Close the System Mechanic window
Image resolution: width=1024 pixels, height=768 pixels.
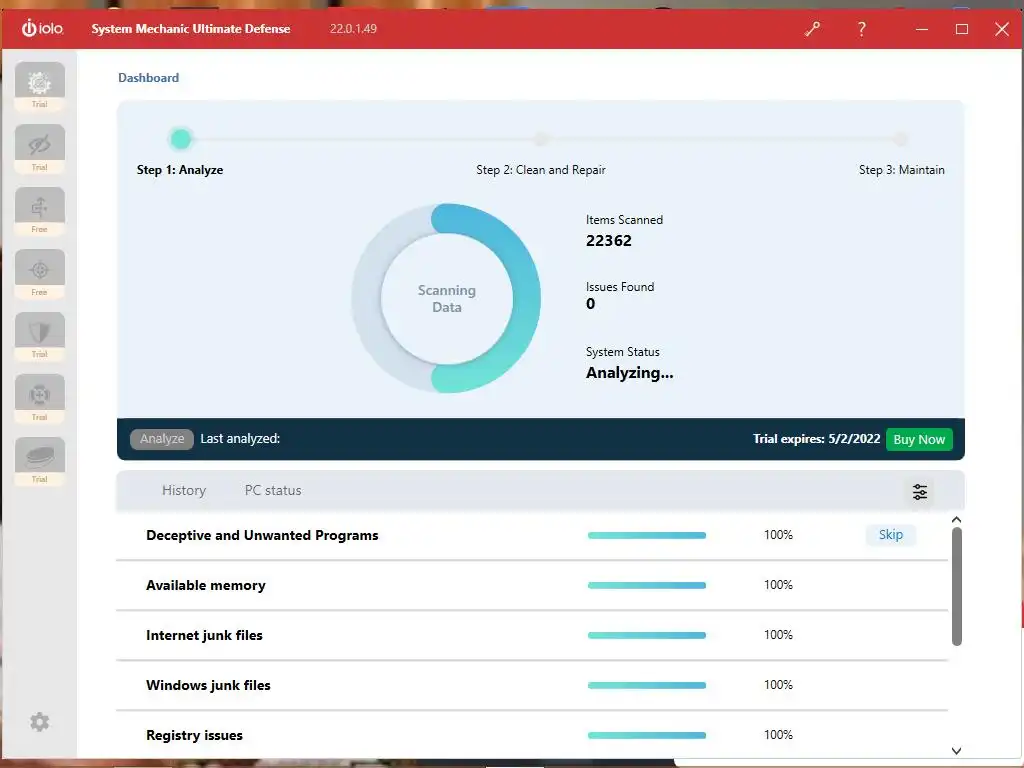(x=1002, y=29)
